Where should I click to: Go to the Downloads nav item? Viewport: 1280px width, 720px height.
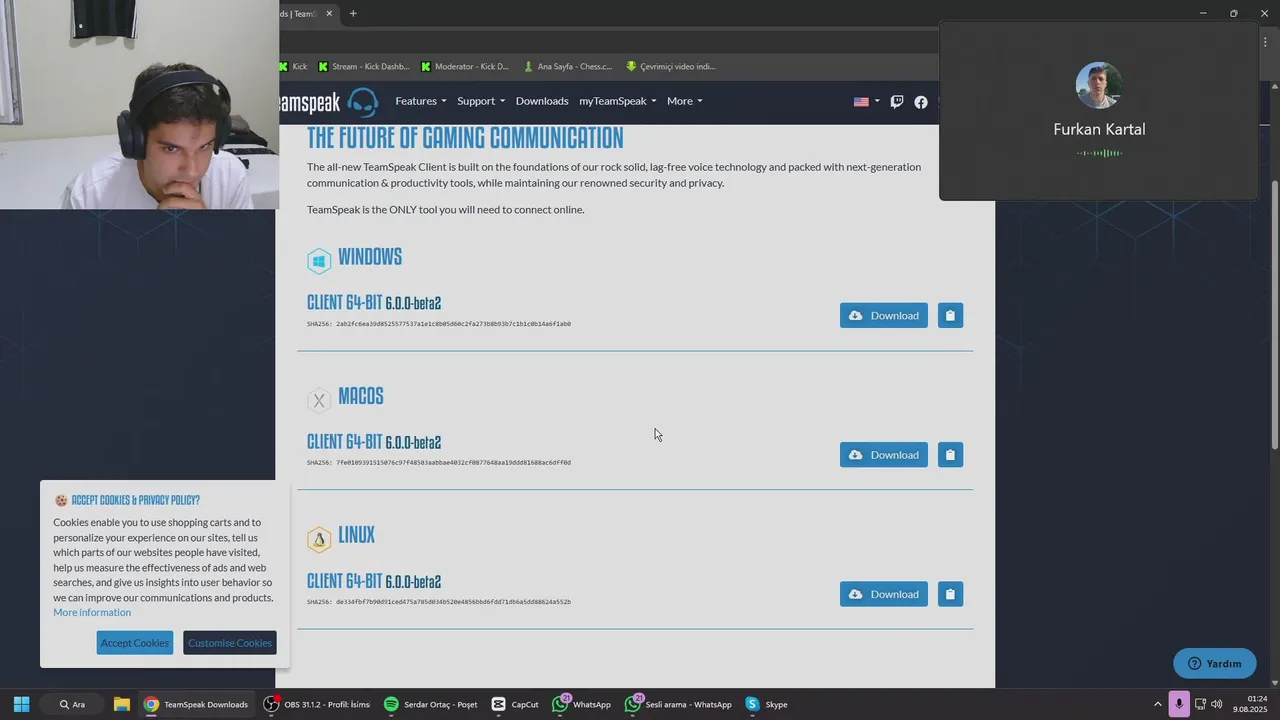[x=542, y=101]
